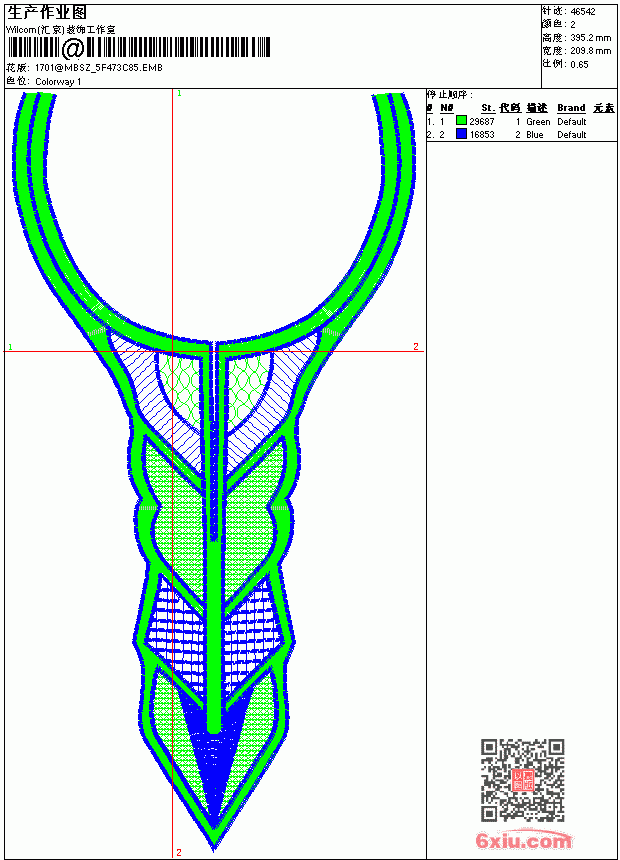Click the QR code image
Viewport: 620px width, 860px height.
pyautogui.click(x=522, y=780)
